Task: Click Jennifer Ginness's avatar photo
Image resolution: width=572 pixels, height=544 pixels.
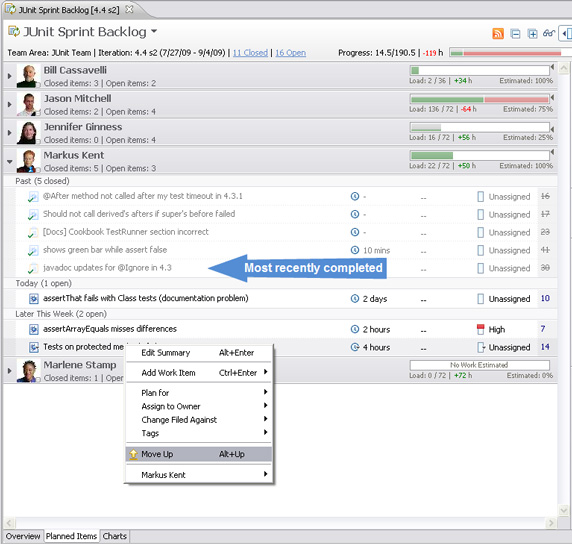Action: click(28, 133)
